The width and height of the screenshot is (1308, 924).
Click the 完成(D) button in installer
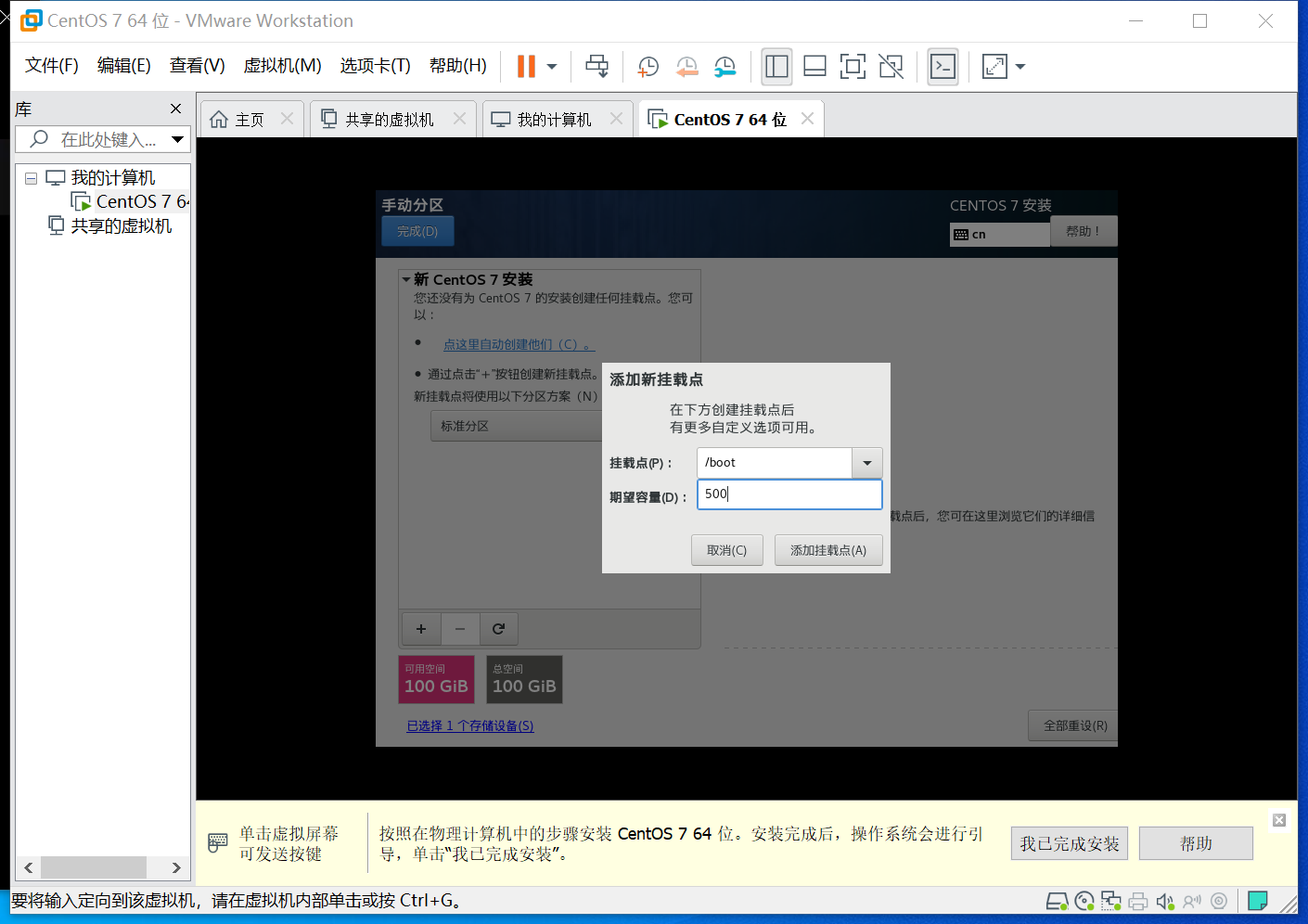pyautogui.click(x=417, y=231)
